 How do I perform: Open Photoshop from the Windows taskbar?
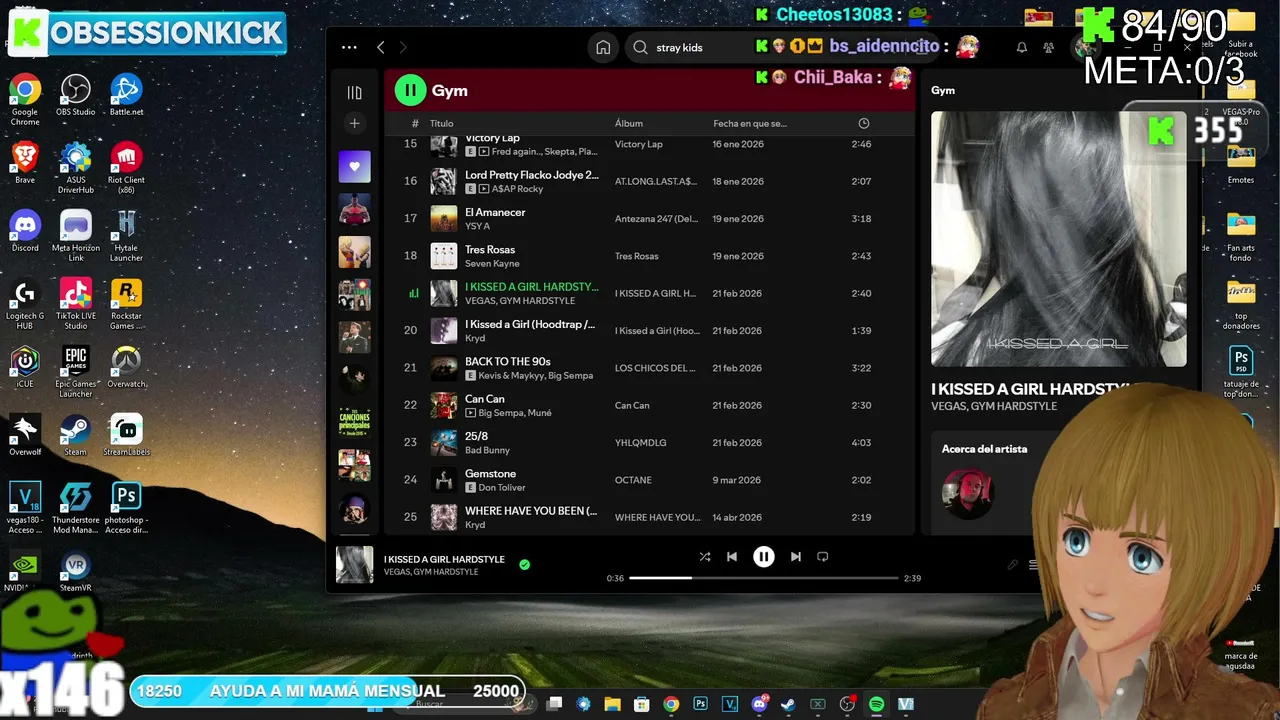700,704
